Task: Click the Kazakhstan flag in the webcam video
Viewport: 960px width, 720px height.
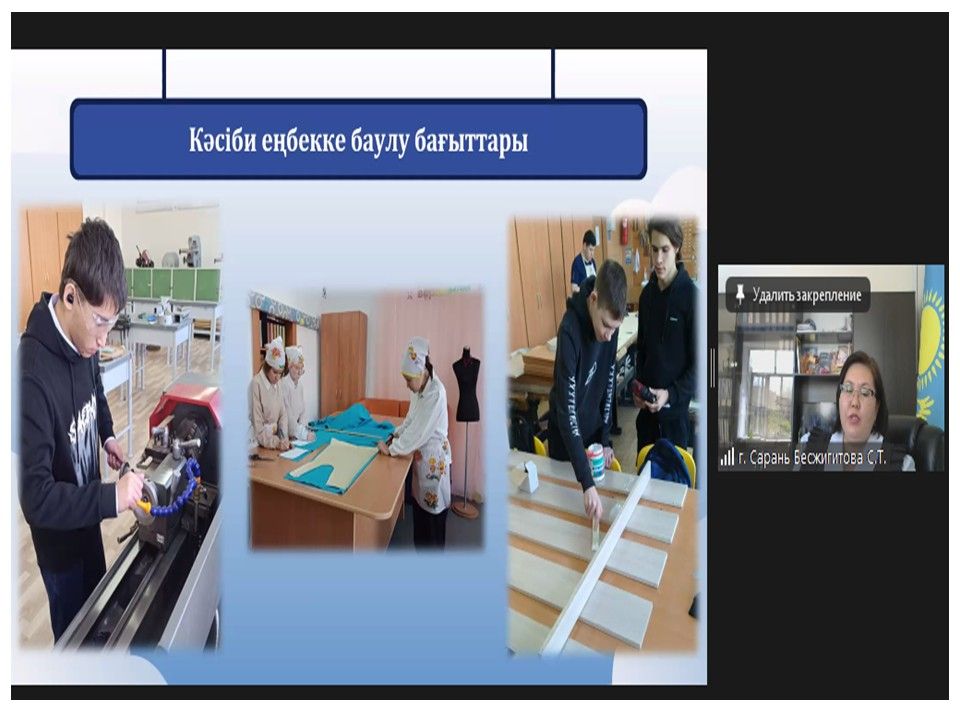Action: point(931,340)
